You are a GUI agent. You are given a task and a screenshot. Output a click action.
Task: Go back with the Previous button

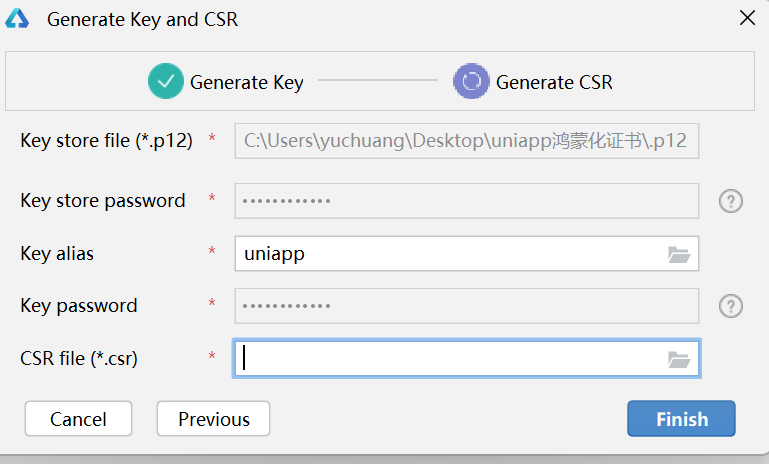click(x=213, y=418)
